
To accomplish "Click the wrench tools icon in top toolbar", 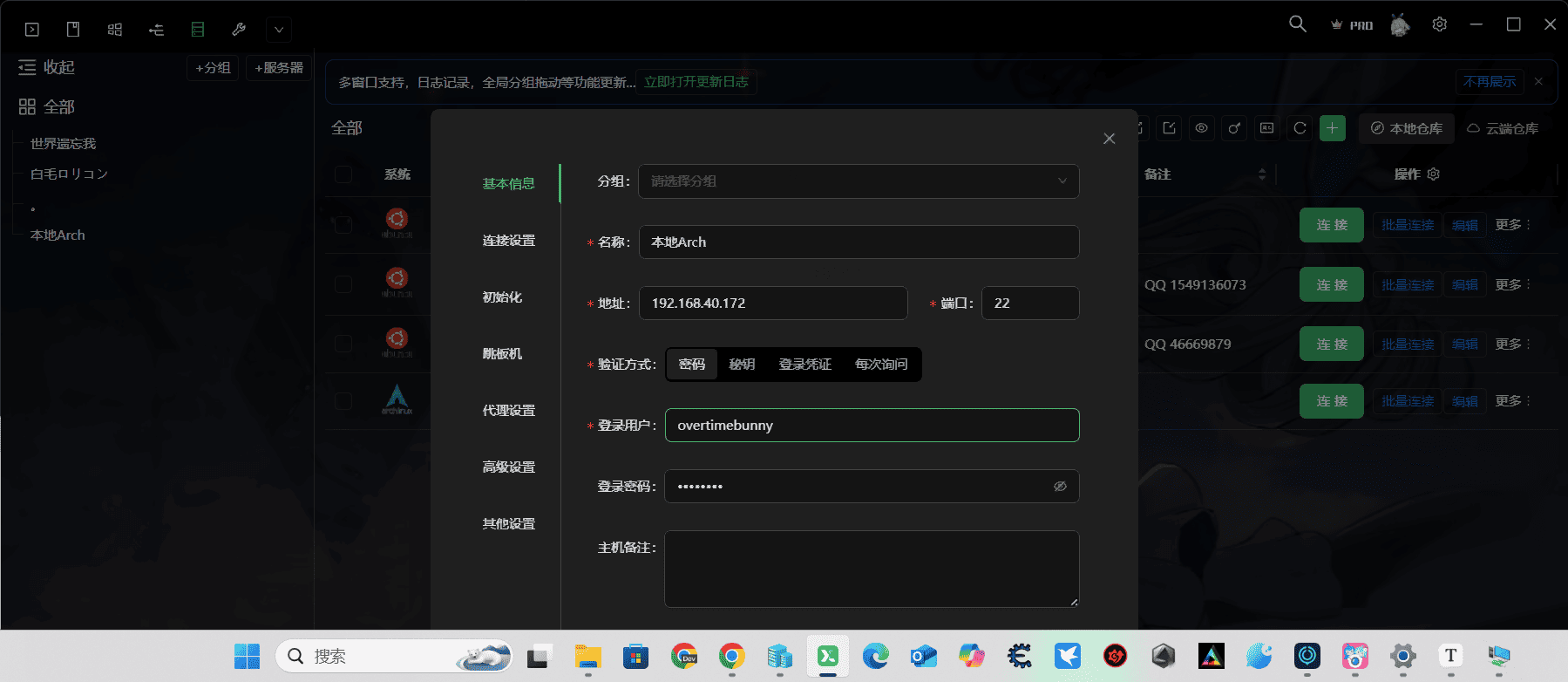I will pyautogui.click(x=239, y=30).
